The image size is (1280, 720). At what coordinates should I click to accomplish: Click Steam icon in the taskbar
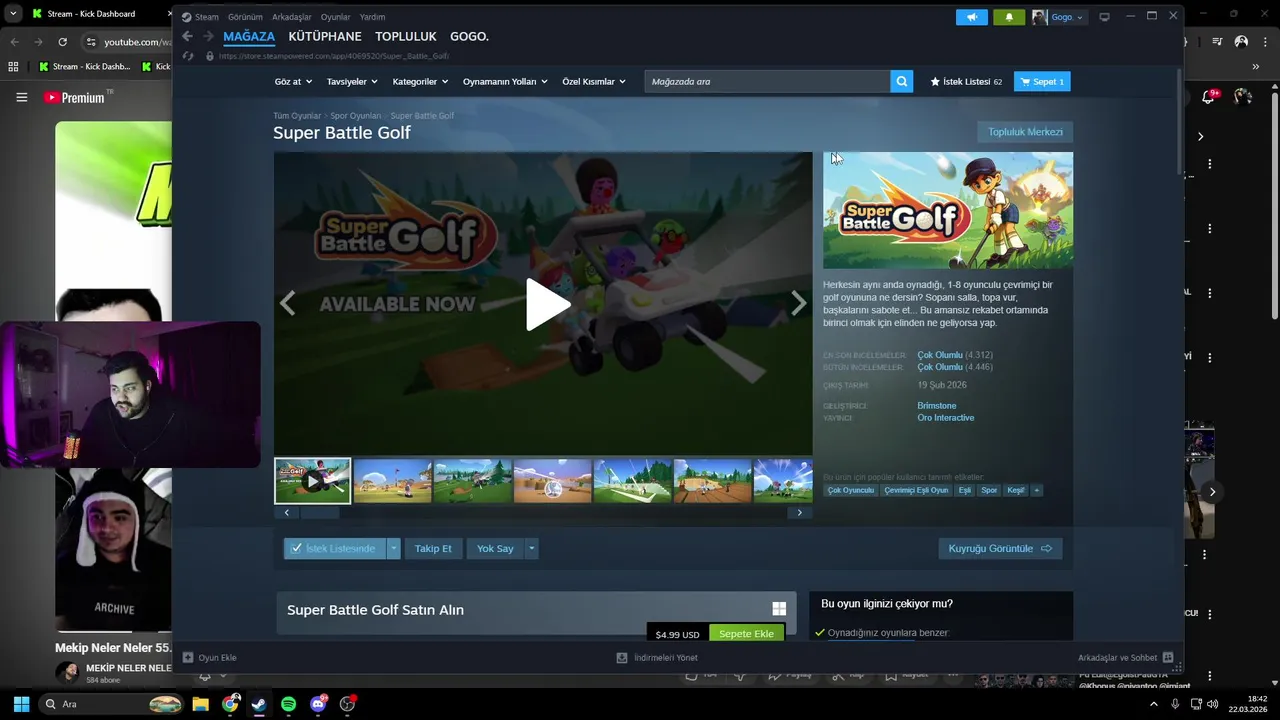(259, 704)
